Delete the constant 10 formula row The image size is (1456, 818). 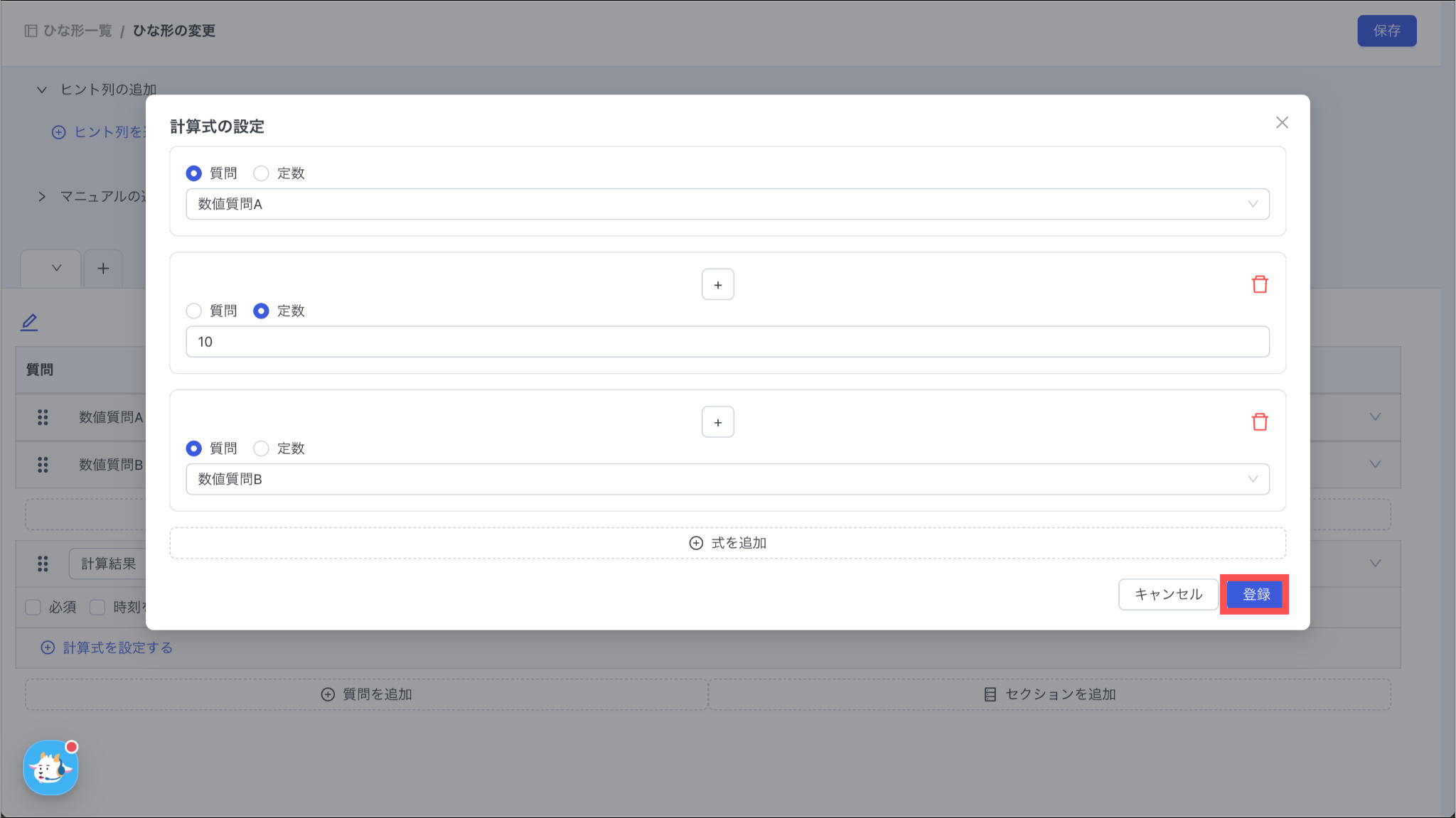pos(1259,284)
